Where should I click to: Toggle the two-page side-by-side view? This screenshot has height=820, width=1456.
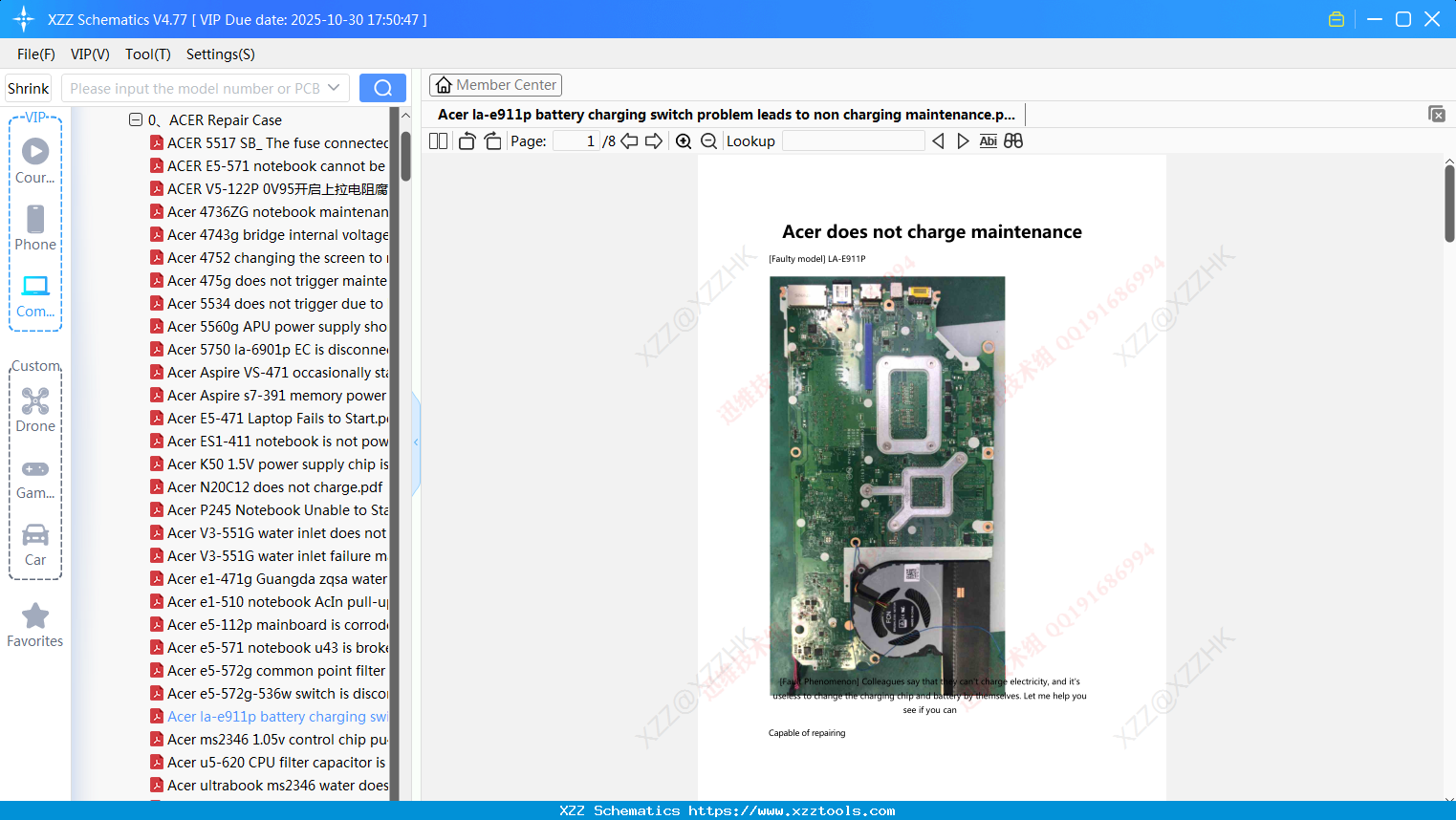pyautogui.click(x=438, y=140)
